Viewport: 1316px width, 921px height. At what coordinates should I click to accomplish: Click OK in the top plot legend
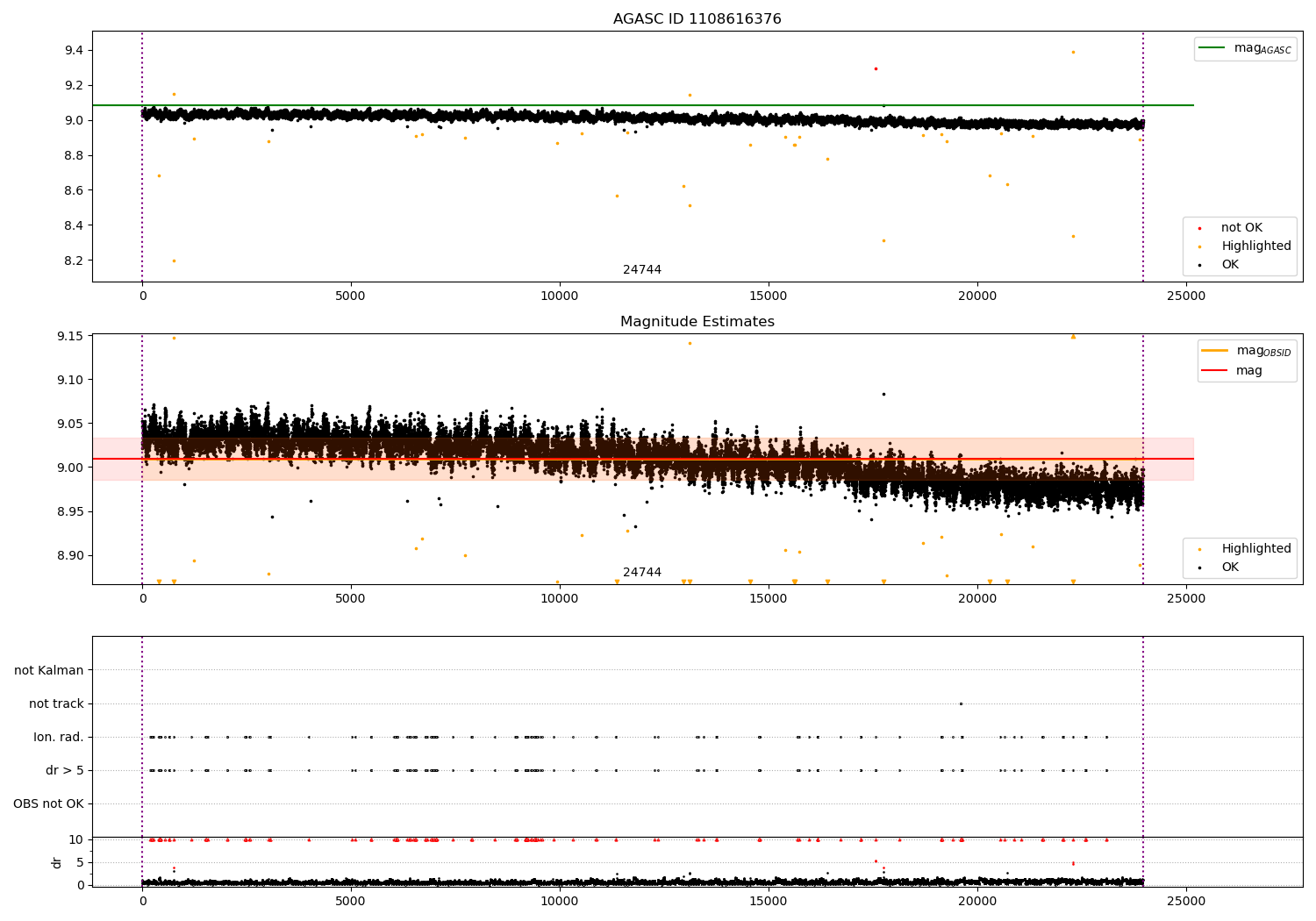[x=1219, y=265]
